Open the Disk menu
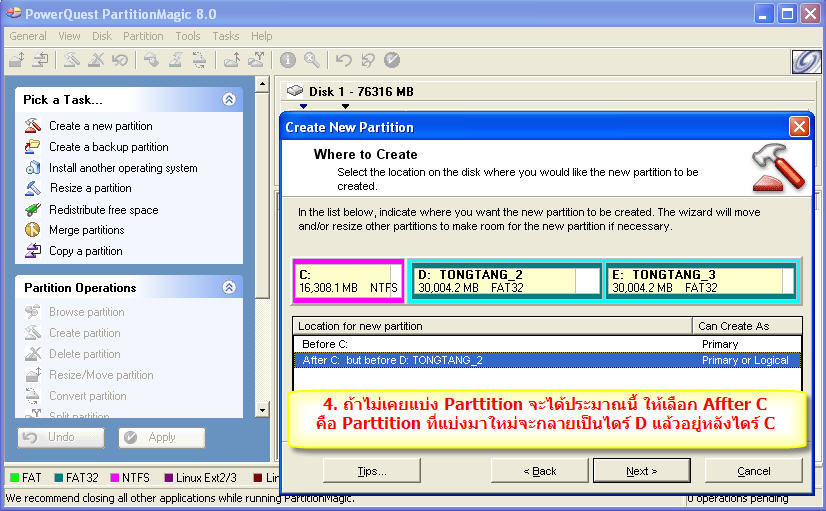This screenshot has width=826, height=511. click(102, 36)
